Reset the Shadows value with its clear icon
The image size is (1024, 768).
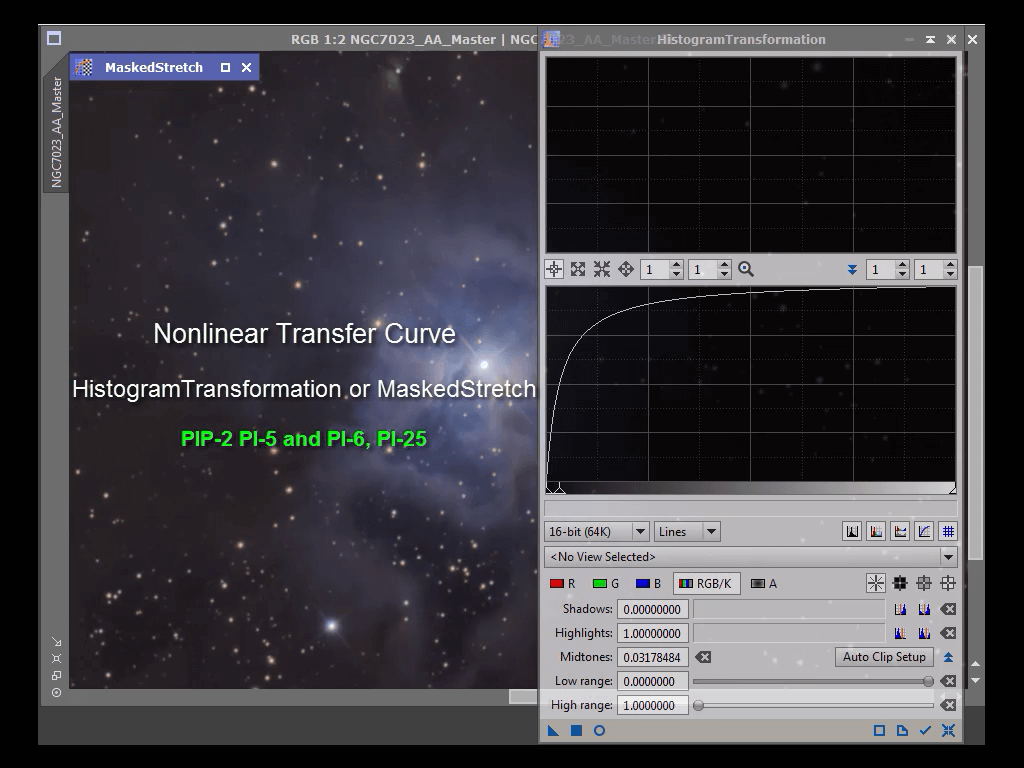click(x=948, y=609)
